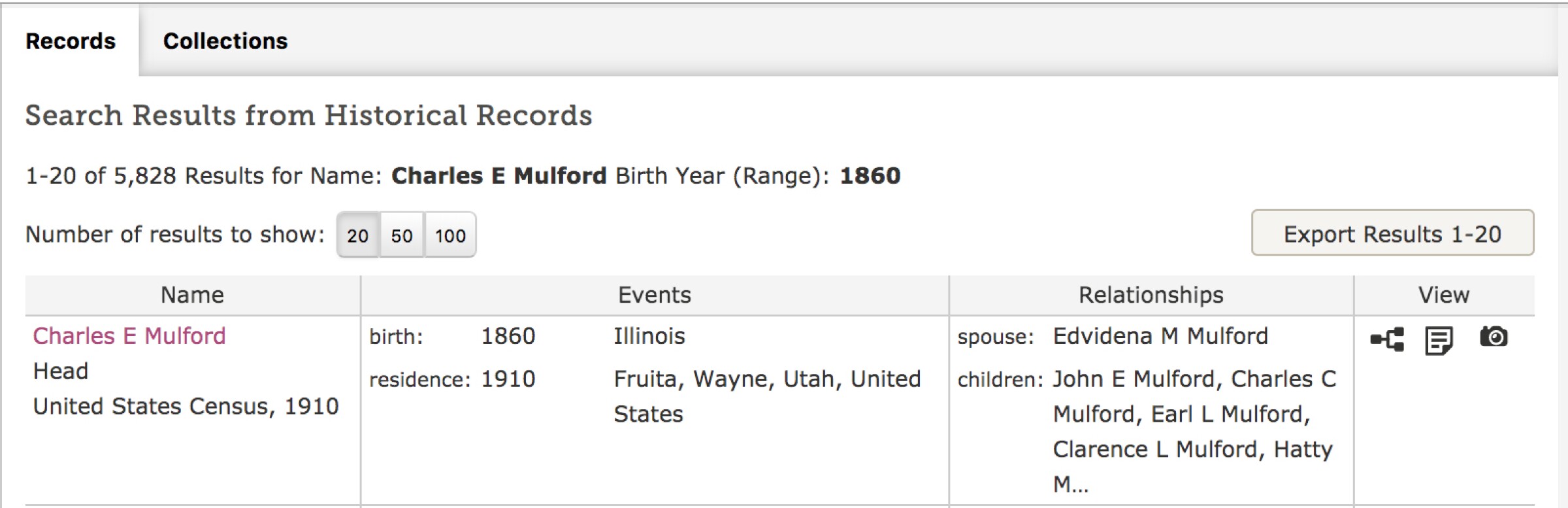Image resolution: width=1568 pixels, height=508 pixels.
Task: Select the United States Census, 1910 collection label
Action: point(186,405)
